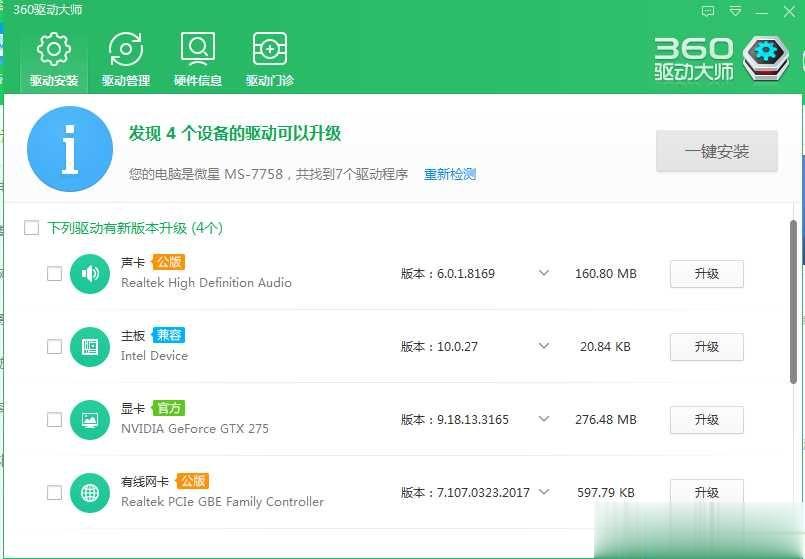
Task: Click the 公版 badge next to 有线网卡
Action: click(192, 481)
